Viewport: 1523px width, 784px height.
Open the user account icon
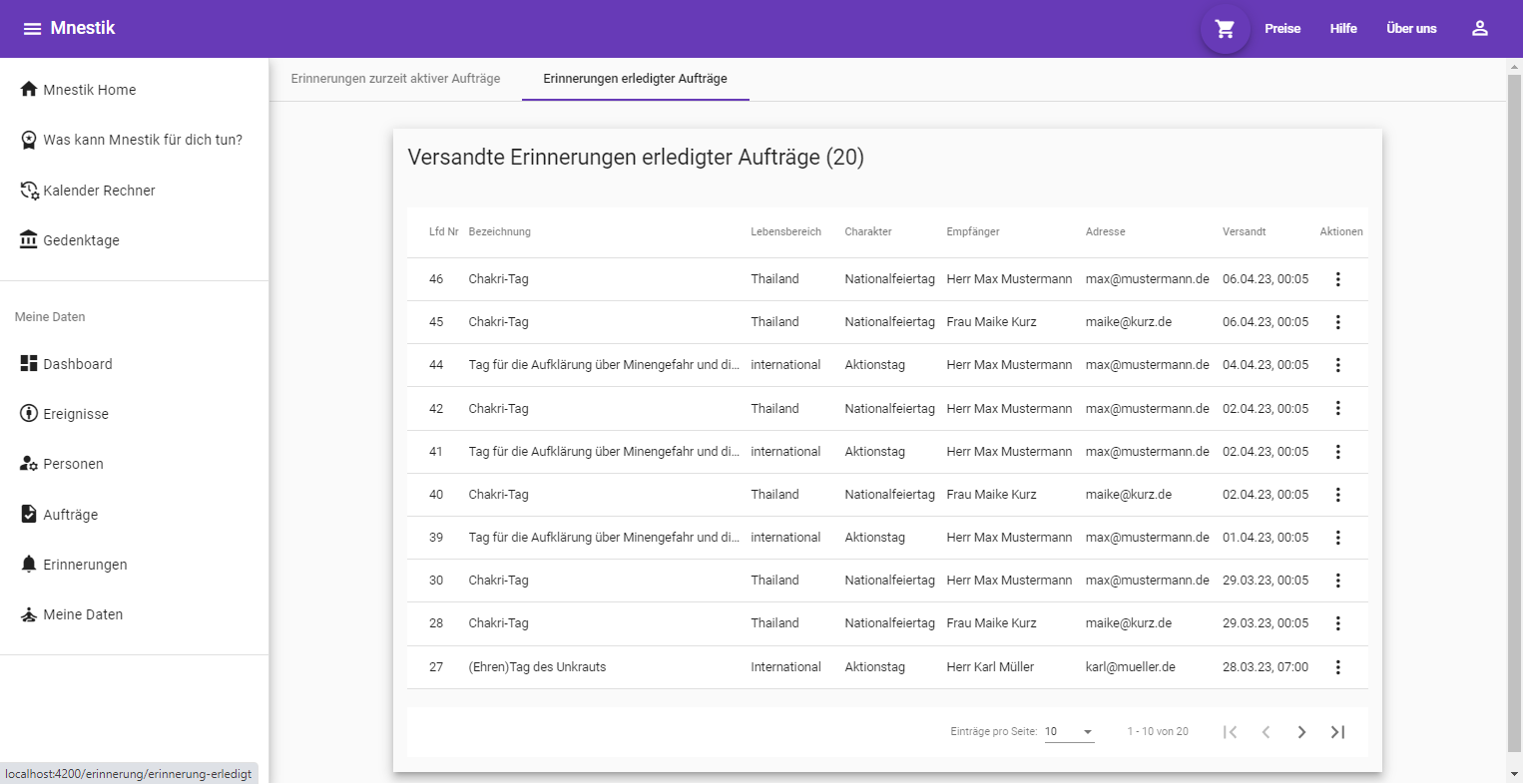1479,29
